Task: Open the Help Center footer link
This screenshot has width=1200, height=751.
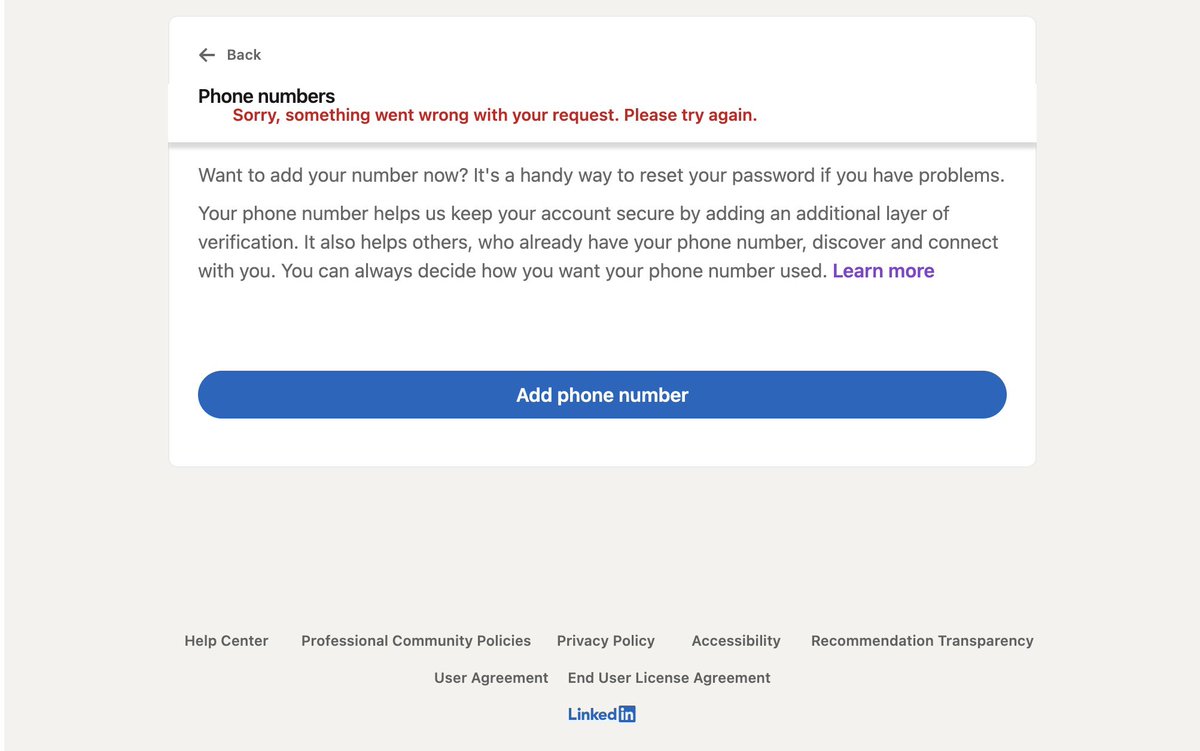Action: [x=226, y=641]
